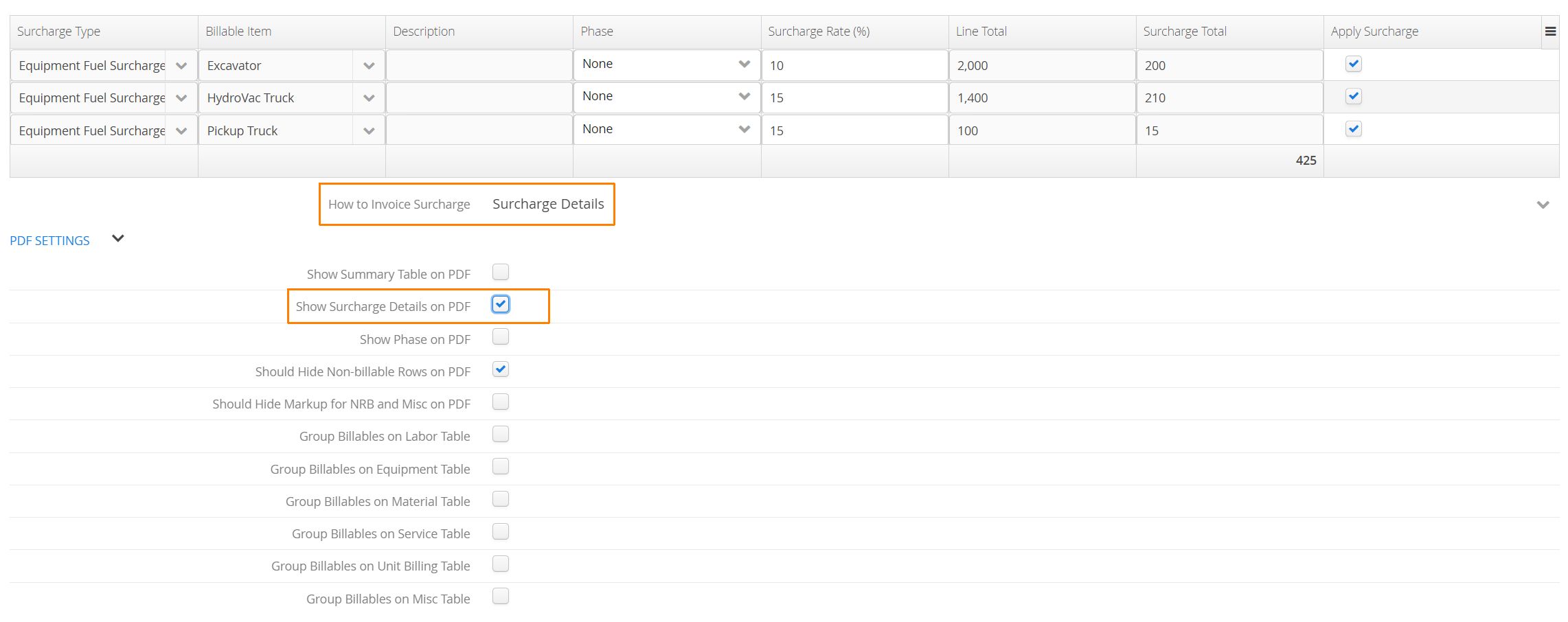Click Description field in Excavator row
Image resolution: width=1568 pixels, height=622 pixels.
coord(479,66)
